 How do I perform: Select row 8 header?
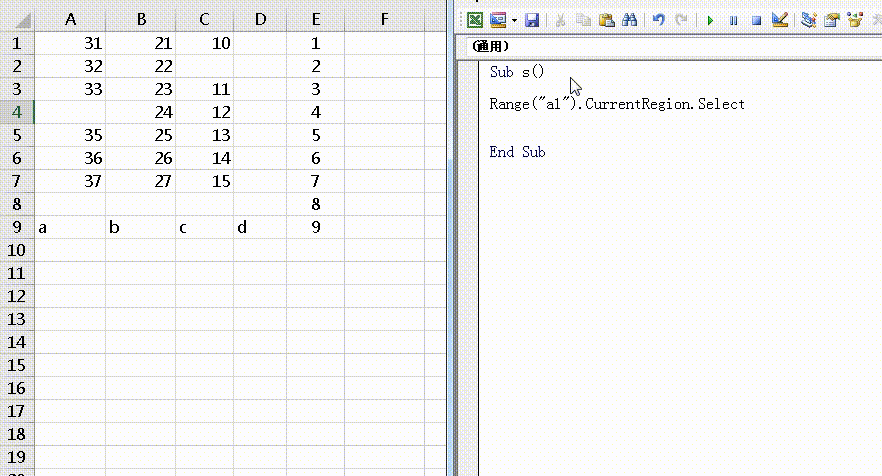(17, 204)
